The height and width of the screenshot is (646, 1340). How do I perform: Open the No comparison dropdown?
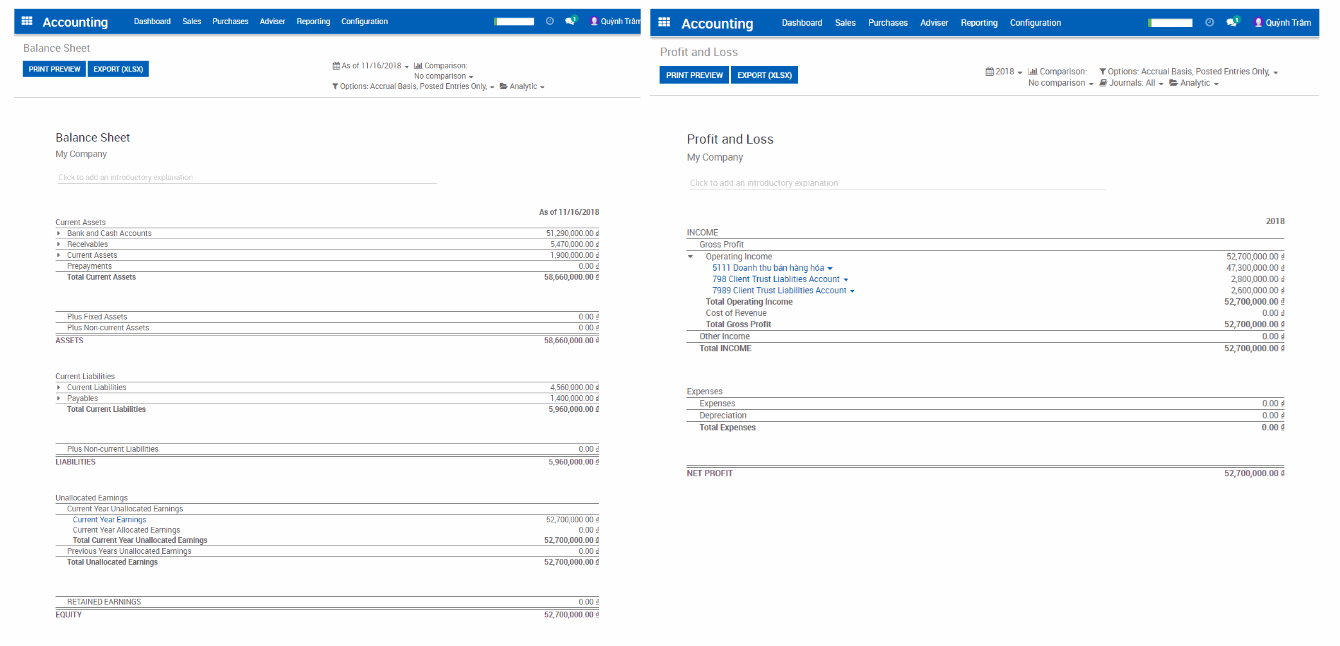click(443, 76)
